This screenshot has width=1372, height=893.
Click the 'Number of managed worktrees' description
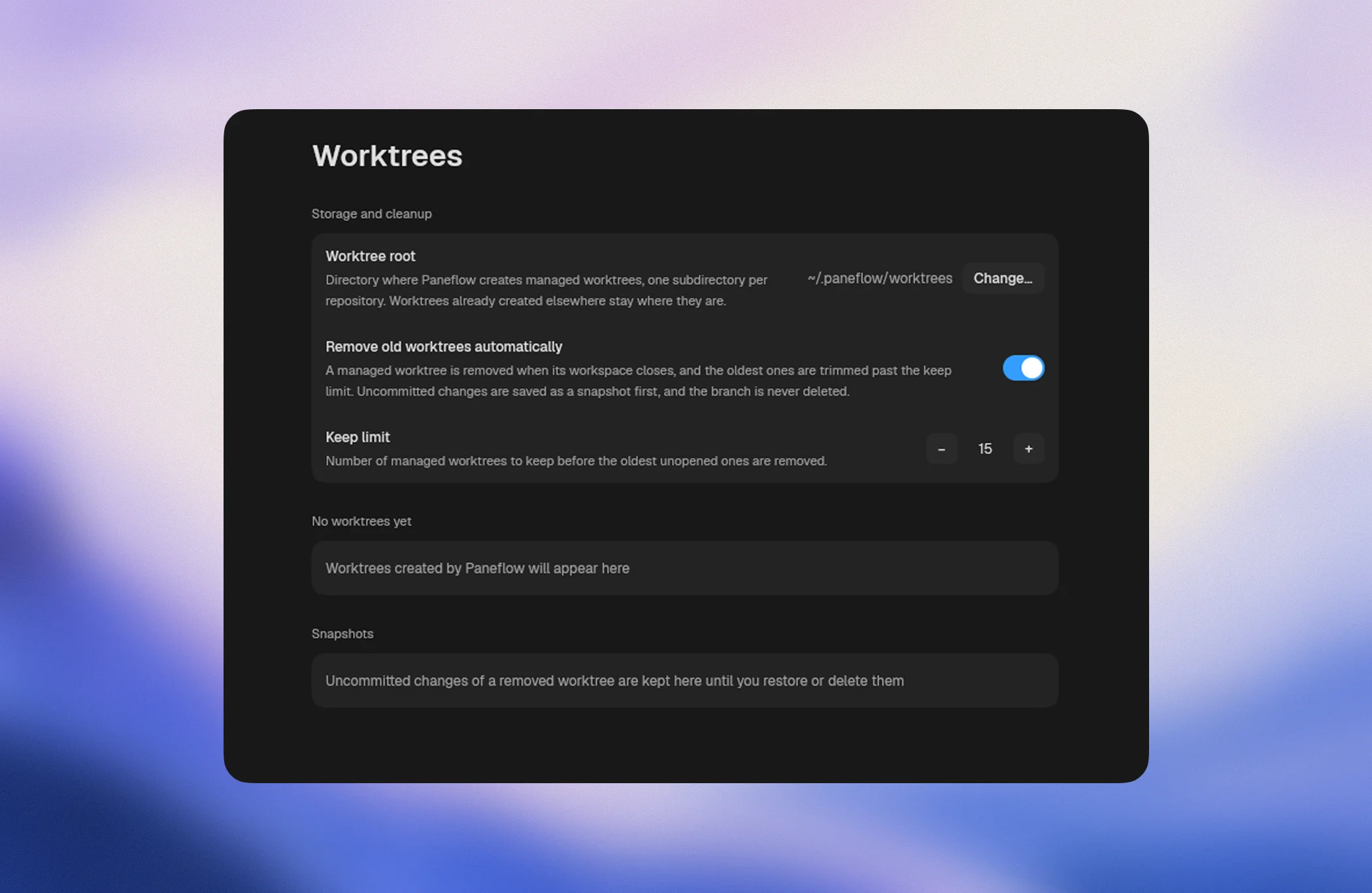[x=576, y=461]
